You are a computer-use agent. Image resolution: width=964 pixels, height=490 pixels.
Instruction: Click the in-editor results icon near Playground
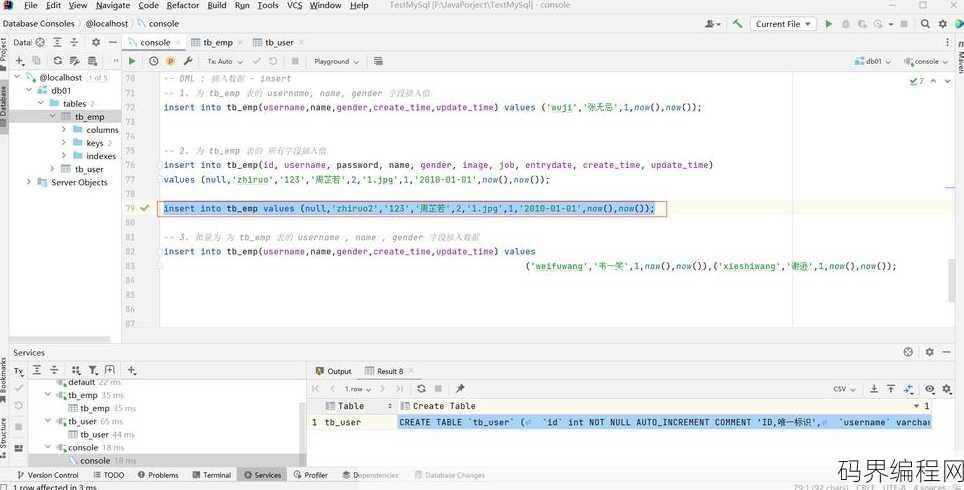click(x=378, y=61)
